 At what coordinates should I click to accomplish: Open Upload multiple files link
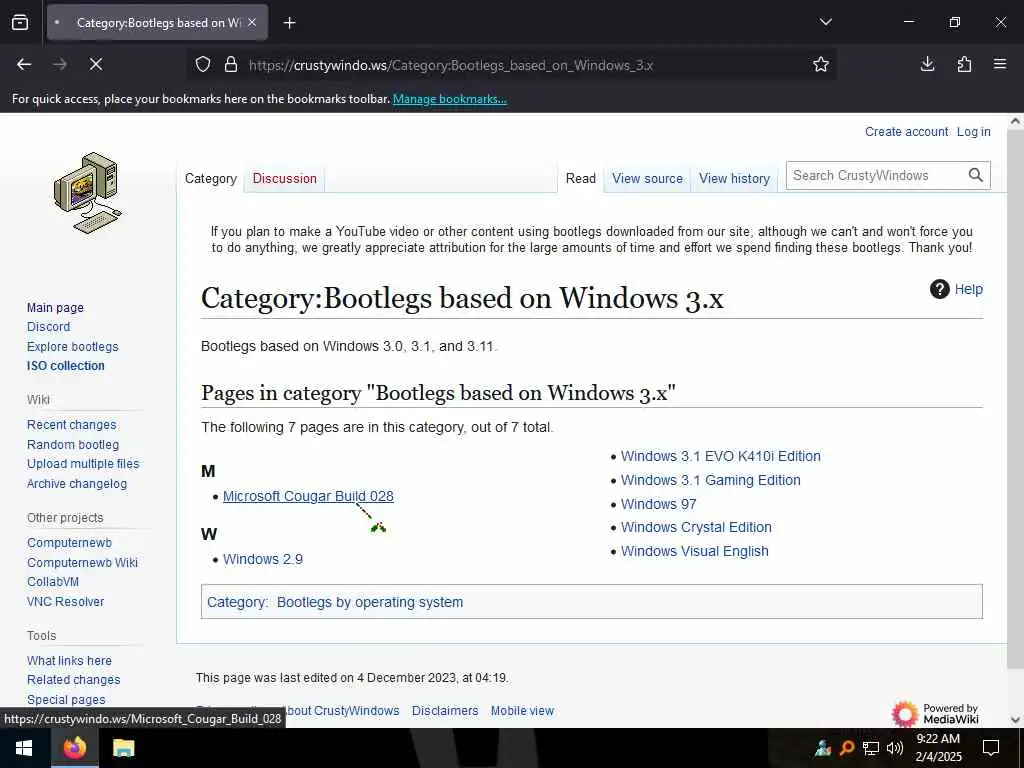pyautogui.click(x=83, y=464)
